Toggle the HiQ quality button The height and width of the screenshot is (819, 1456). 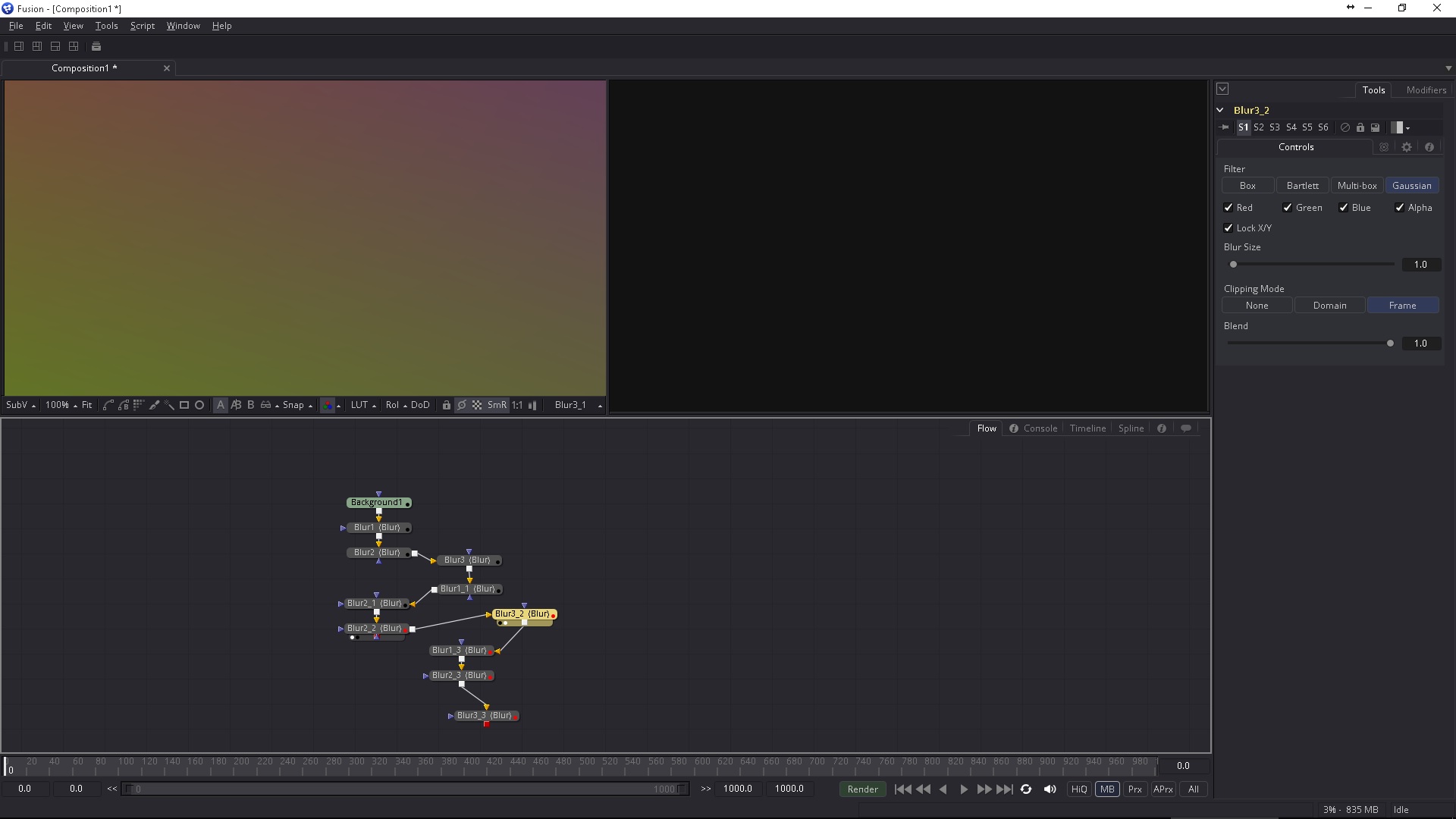[x=1079, y=789]
